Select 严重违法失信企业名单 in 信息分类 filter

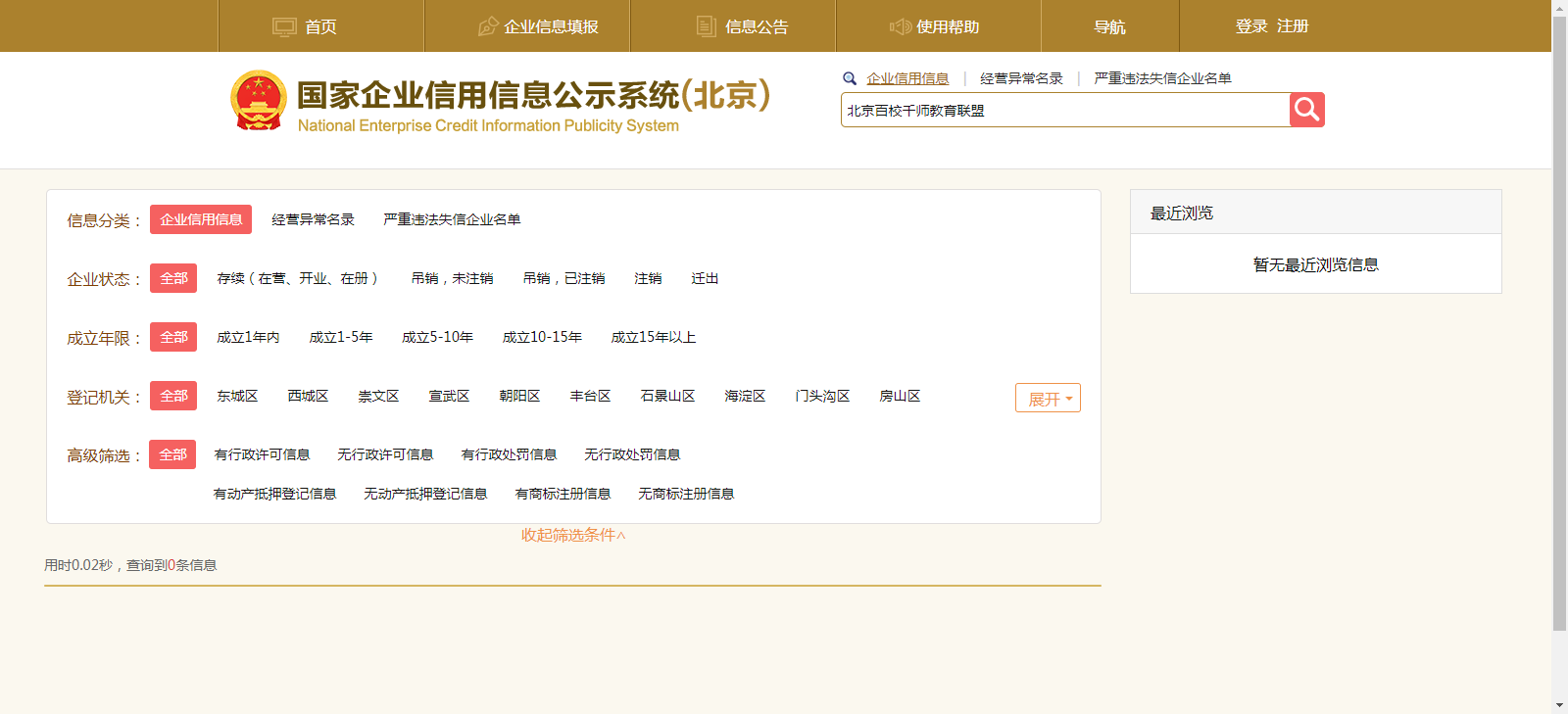[452, 219]
